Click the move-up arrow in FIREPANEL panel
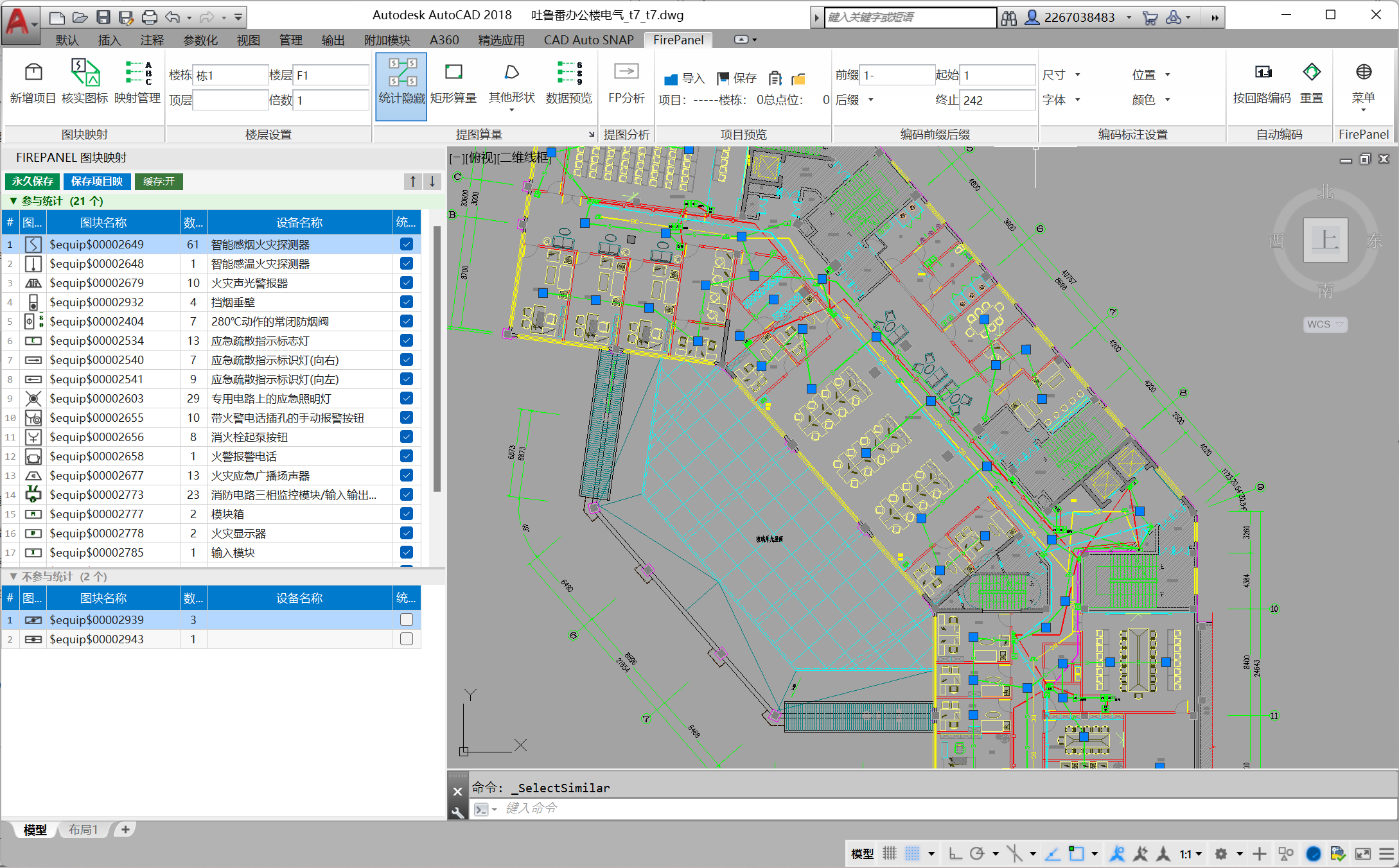 point(413,182)
